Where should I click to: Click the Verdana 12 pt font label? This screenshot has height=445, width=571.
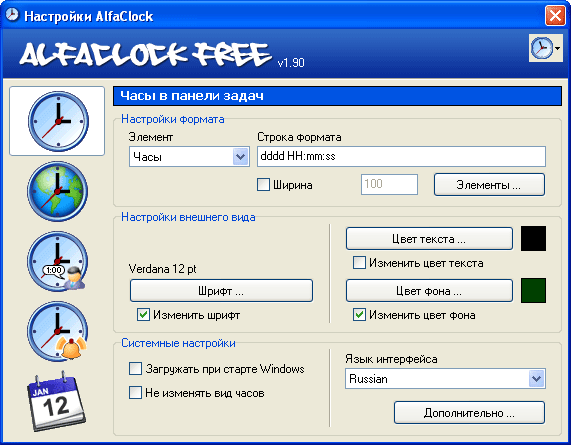[162, 269]
